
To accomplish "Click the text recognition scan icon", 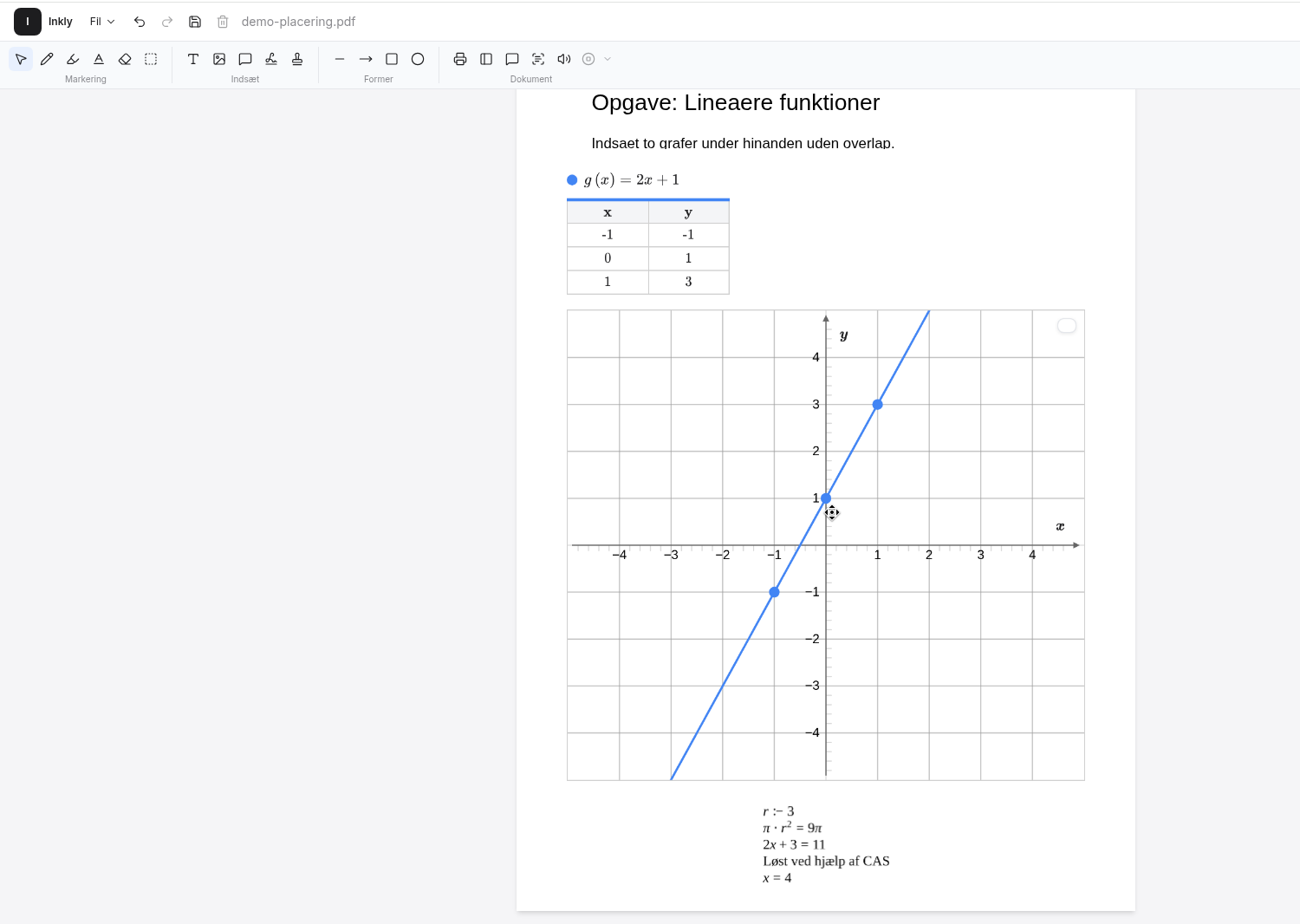I will [x=538, y=59].
